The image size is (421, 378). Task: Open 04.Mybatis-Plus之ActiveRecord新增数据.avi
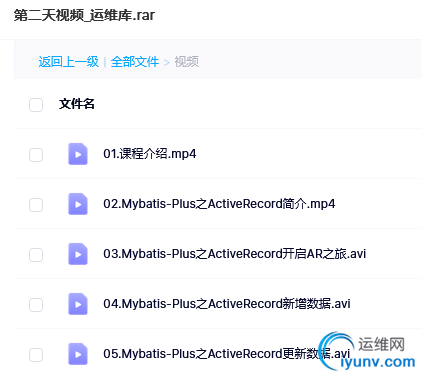coord(227,304)
